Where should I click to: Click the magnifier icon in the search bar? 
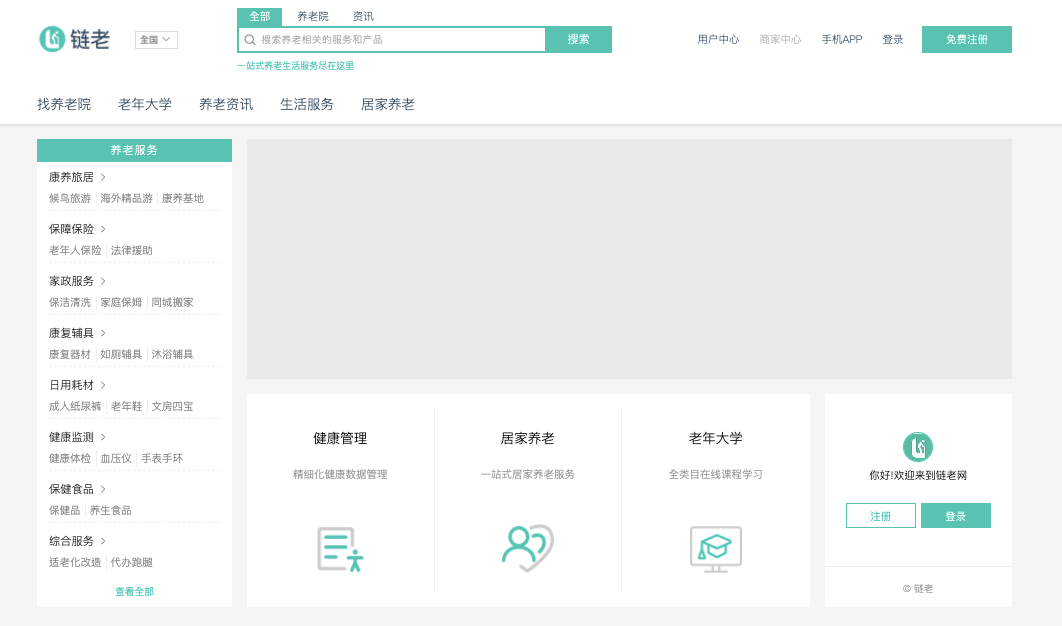249,39
